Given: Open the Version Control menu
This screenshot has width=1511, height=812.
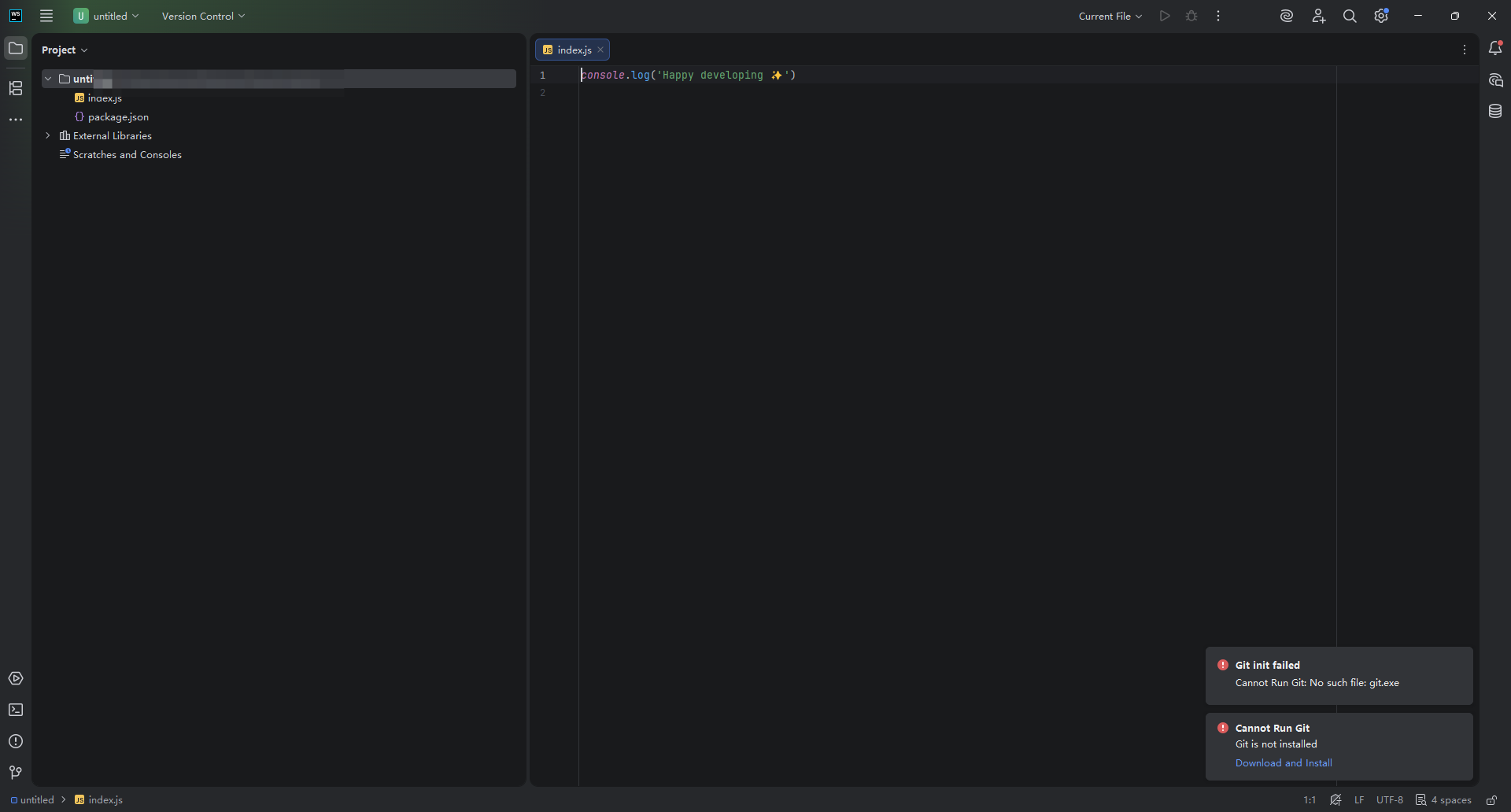Looking at the screenshot, I should [x=202, y=16].
